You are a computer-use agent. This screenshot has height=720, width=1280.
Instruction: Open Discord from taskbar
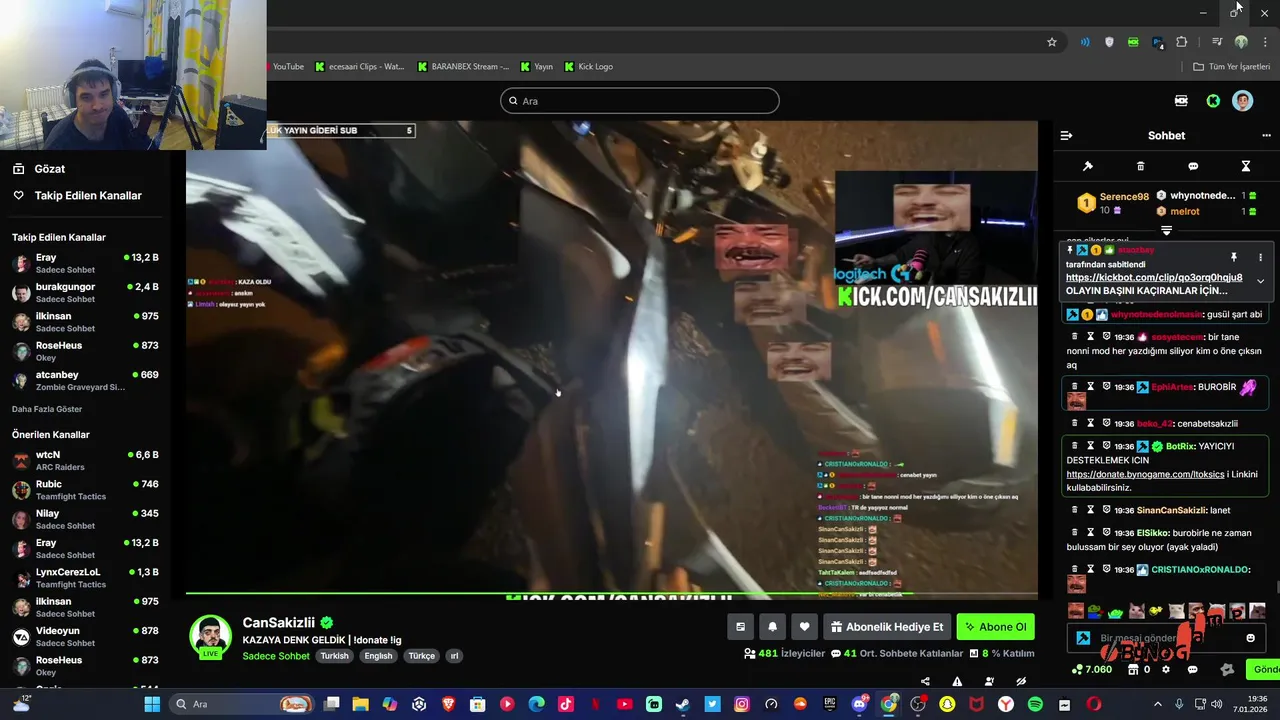click(859, 704)
